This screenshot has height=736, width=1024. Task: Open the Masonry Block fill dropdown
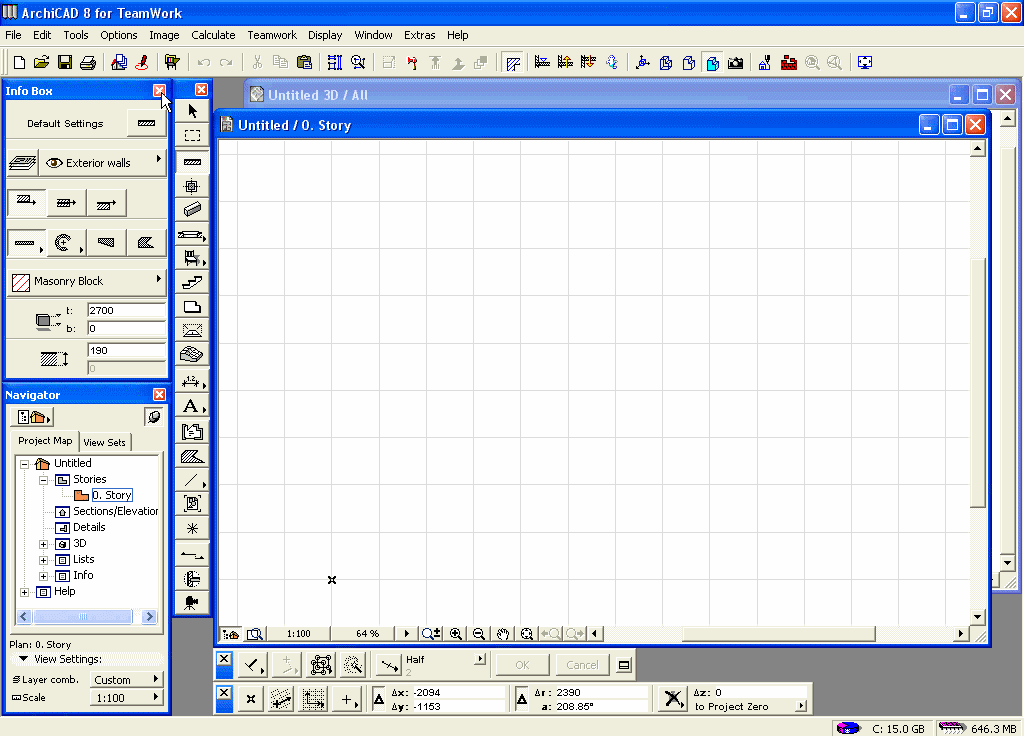coord(86,281)
